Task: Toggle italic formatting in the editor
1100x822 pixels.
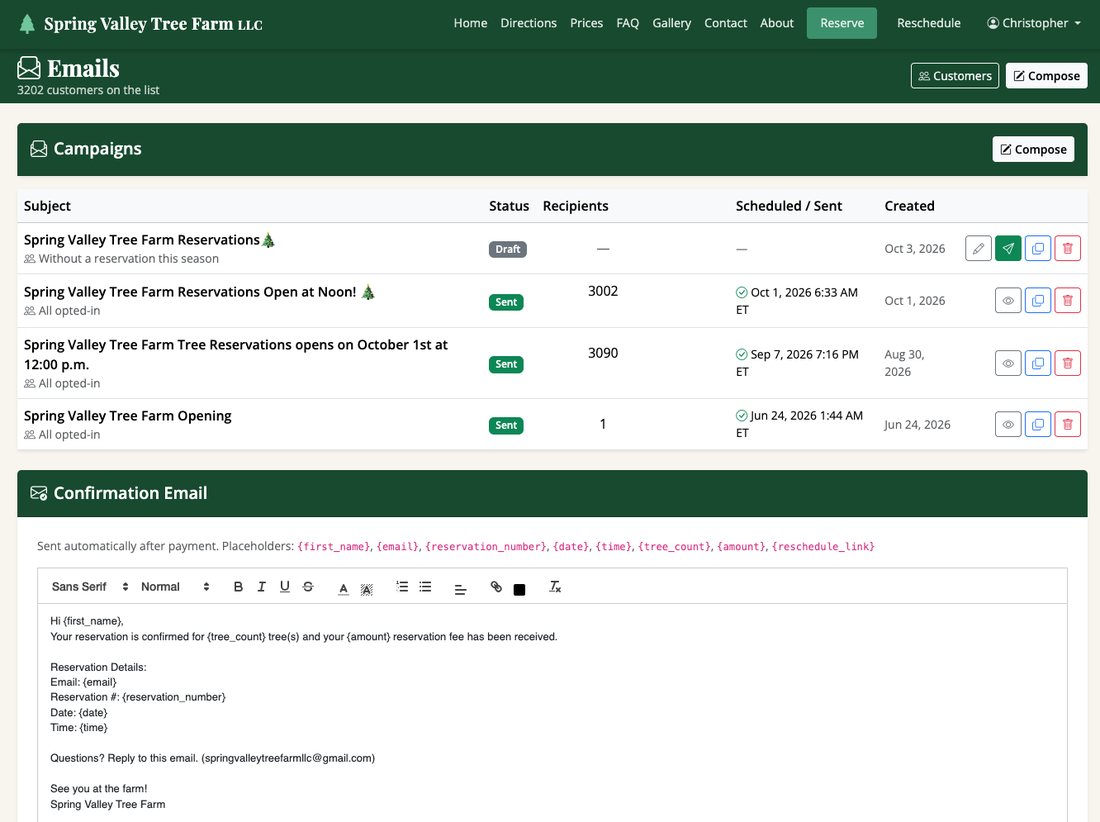Action: (261, 587)
